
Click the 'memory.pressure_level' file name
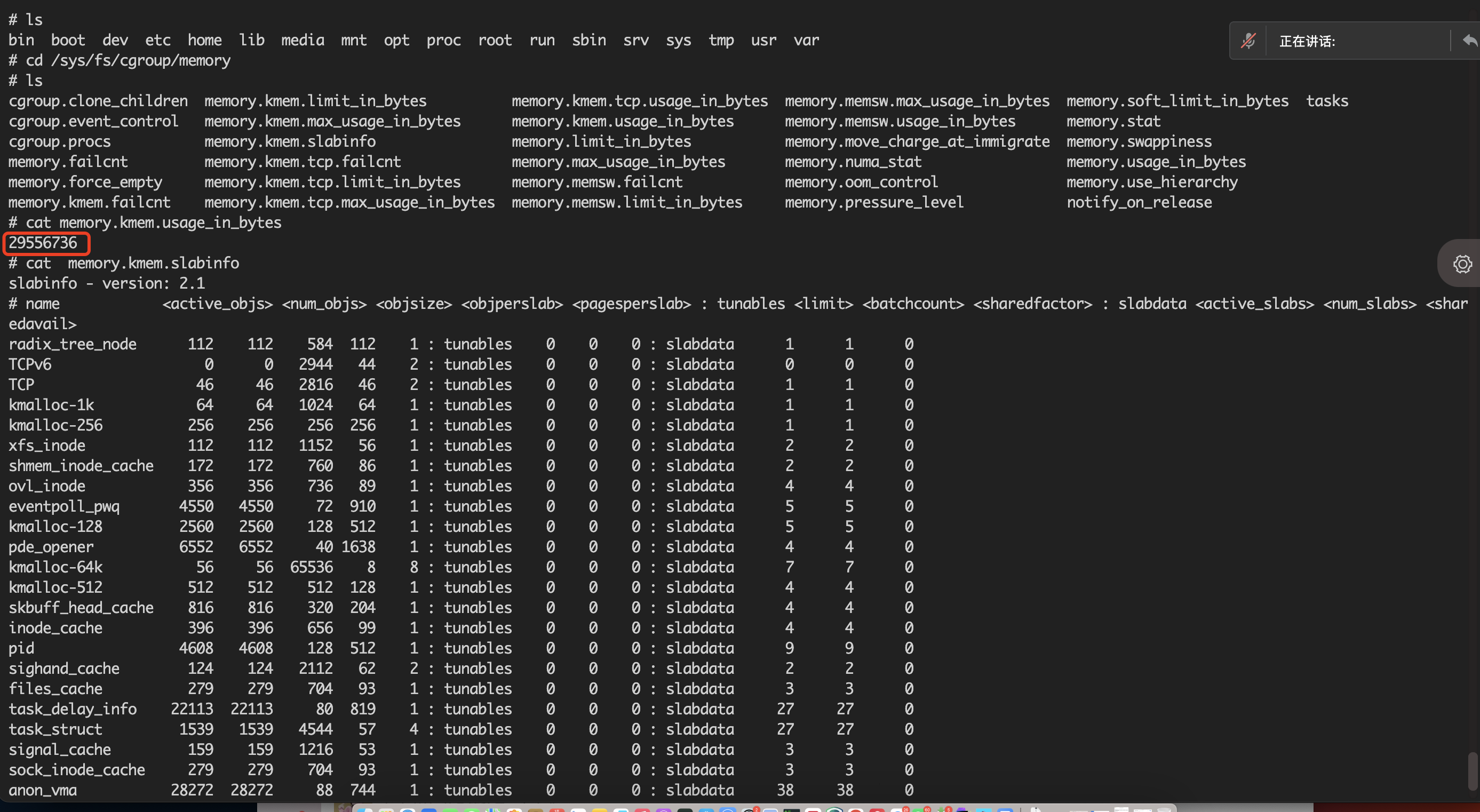pyautogui.click(x=874, y=202)
